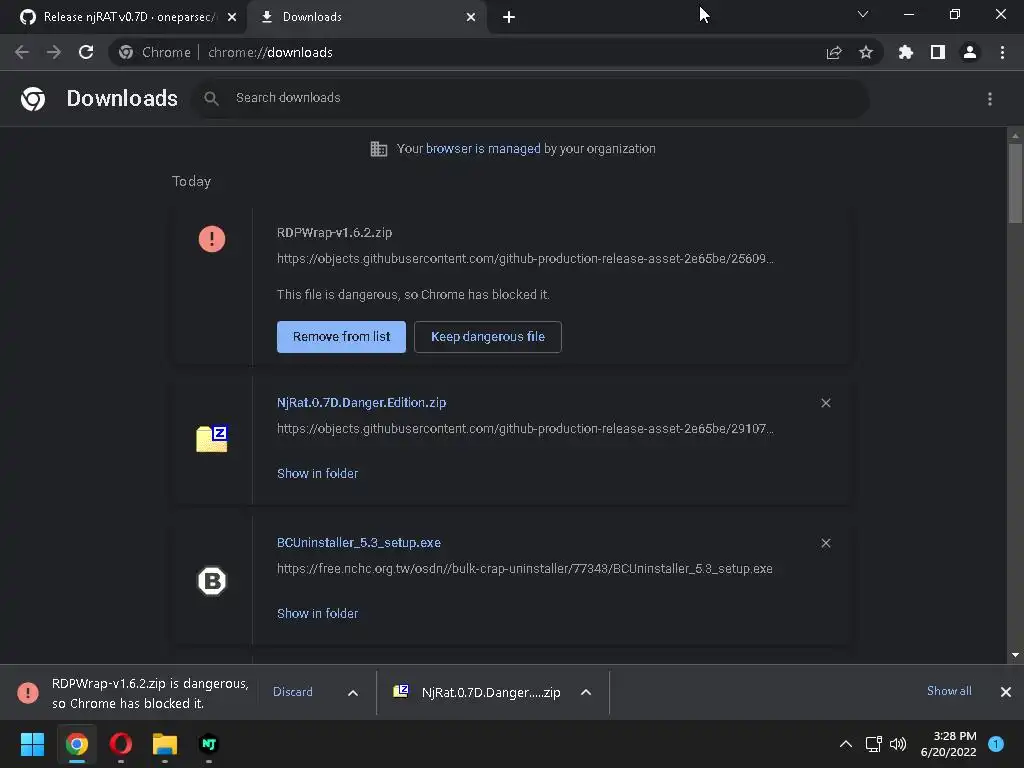Image resolution: width=1024 pixels, height=768 pixels.
Task: Open the profile avatar icon
Action: (x=970, y=52)
